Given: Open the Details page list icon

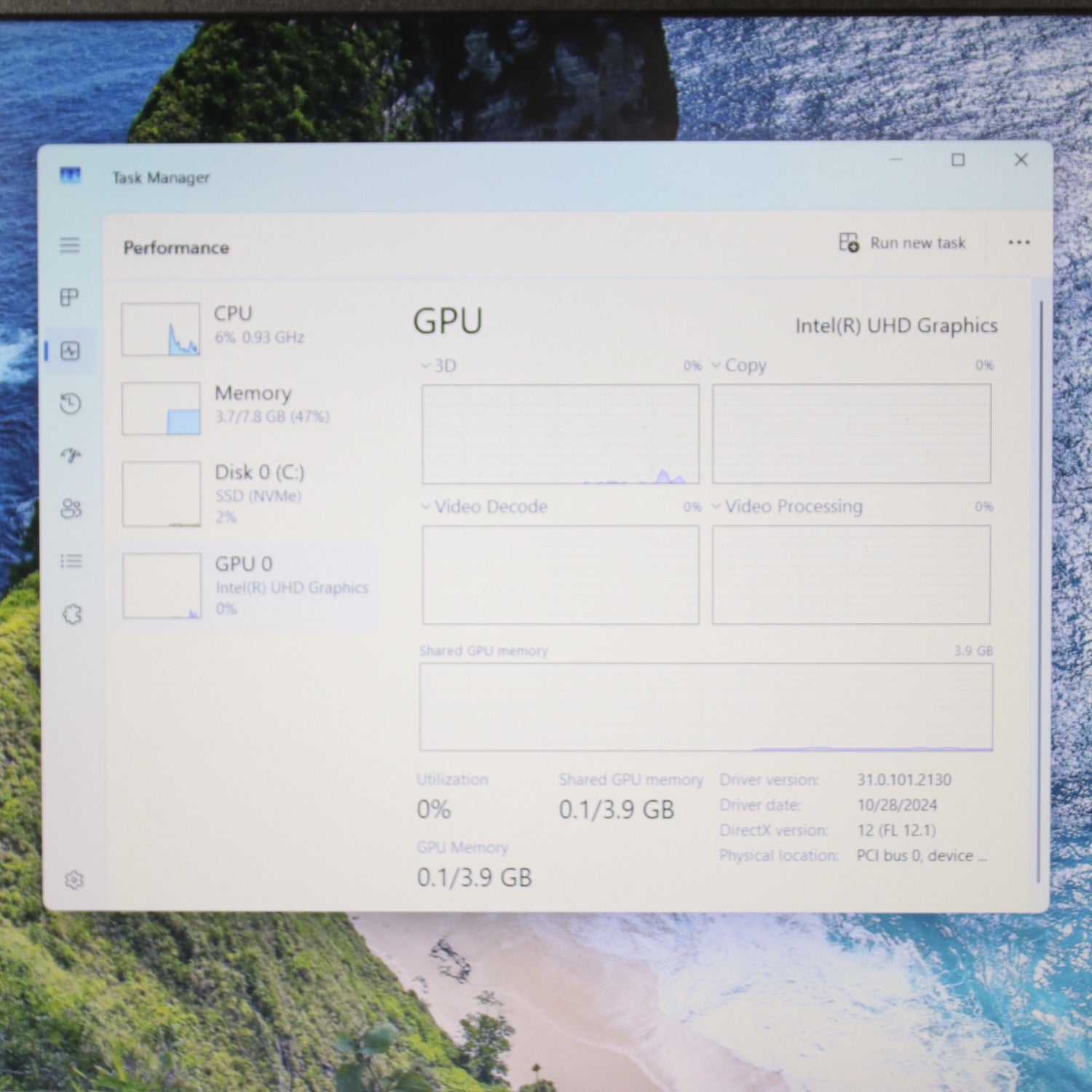Looking at the screenshot, I should 71,561.
